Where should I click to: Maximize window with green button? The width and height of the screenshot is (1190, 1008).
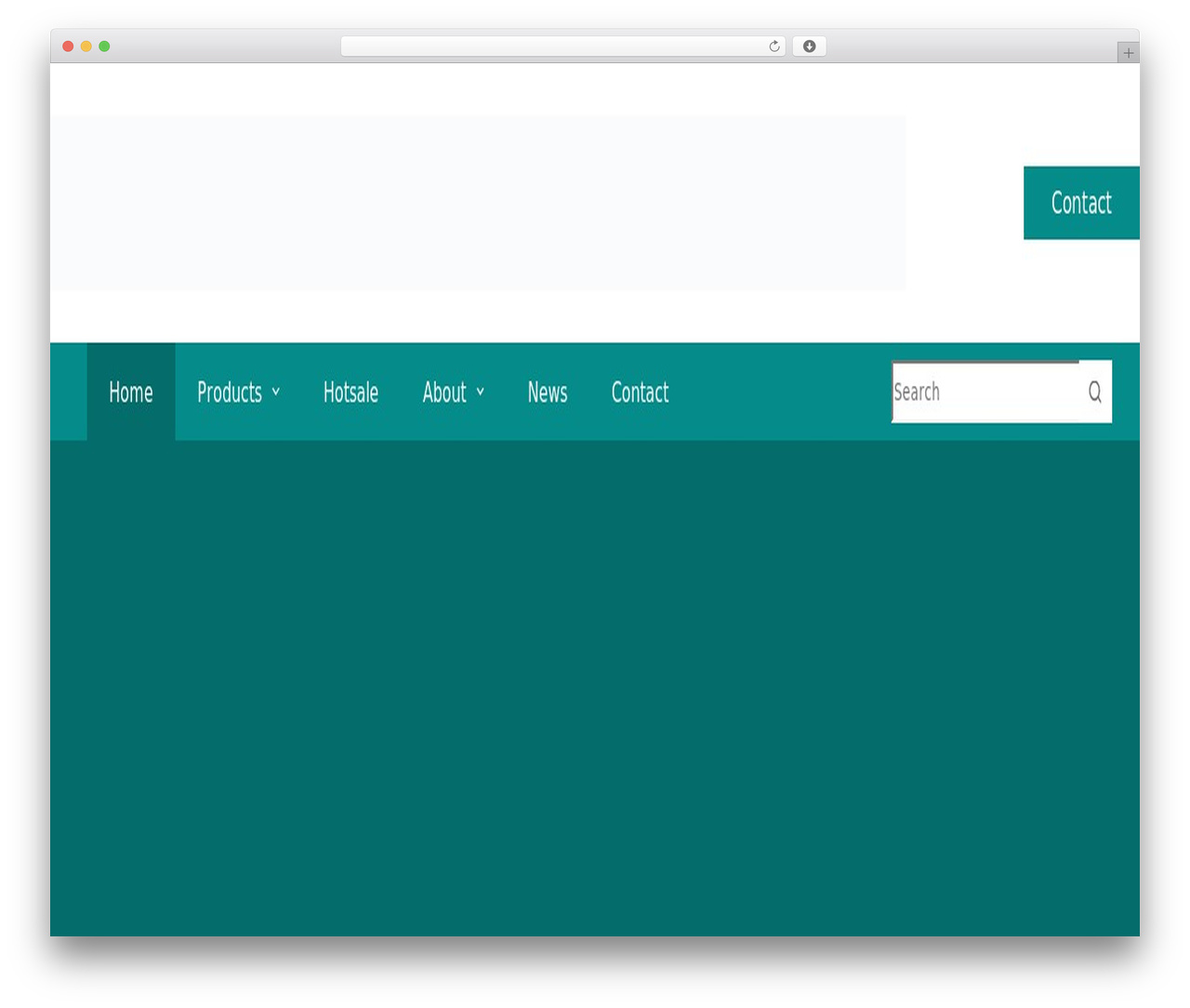pos(104,46)
